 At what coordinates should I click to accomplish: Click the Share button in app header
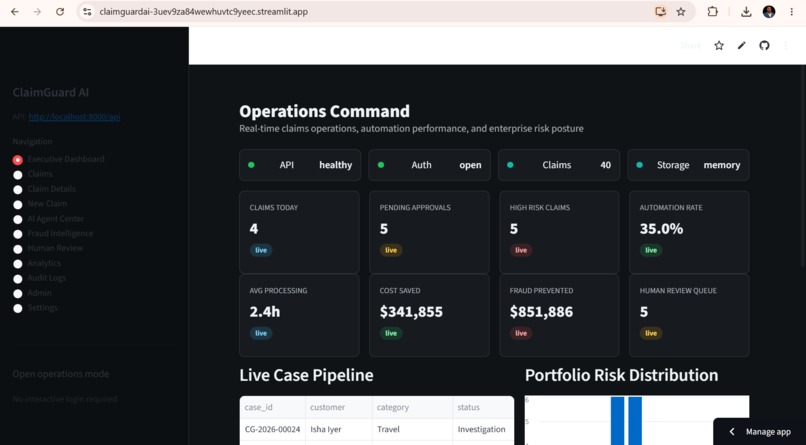pos(690,46)
